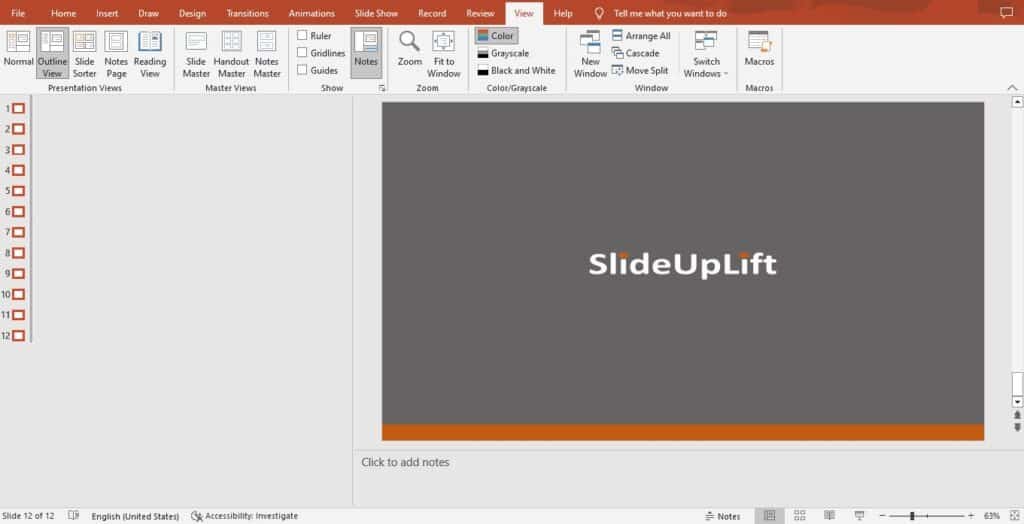Click Arrange All windows

coord(641,35)
